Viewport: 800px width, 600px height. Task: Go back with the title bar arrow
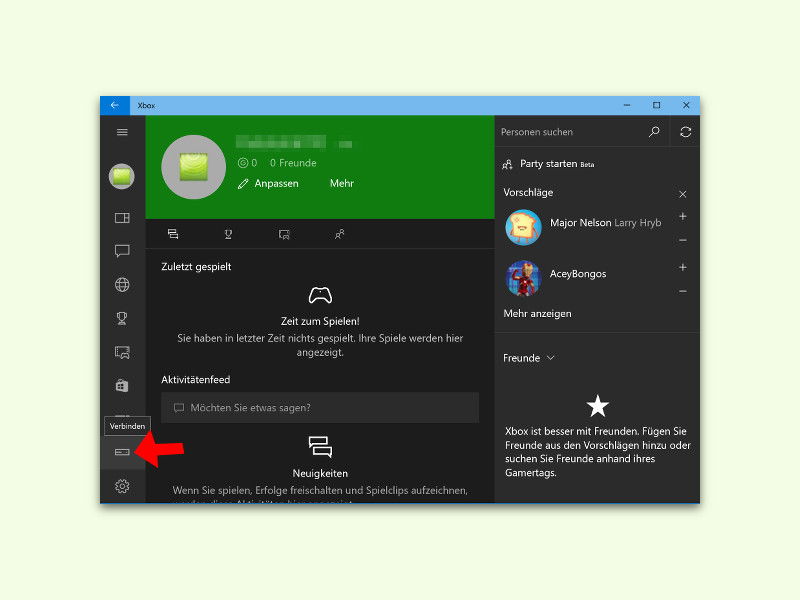tap(115, 105)
